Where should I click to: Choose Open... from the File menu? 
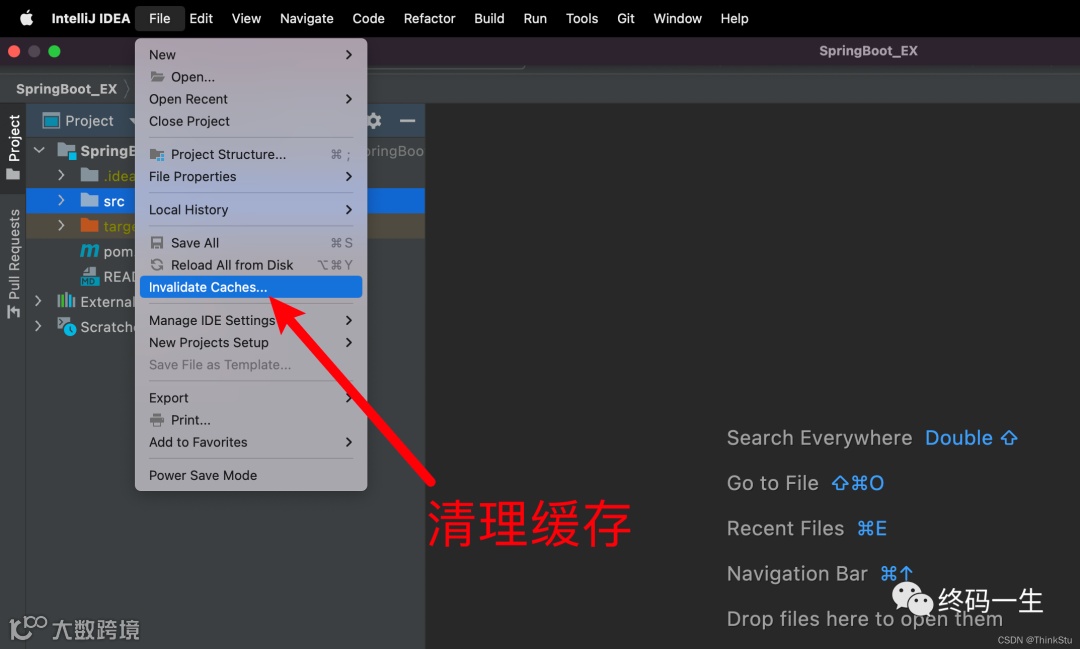coord(251,76)
